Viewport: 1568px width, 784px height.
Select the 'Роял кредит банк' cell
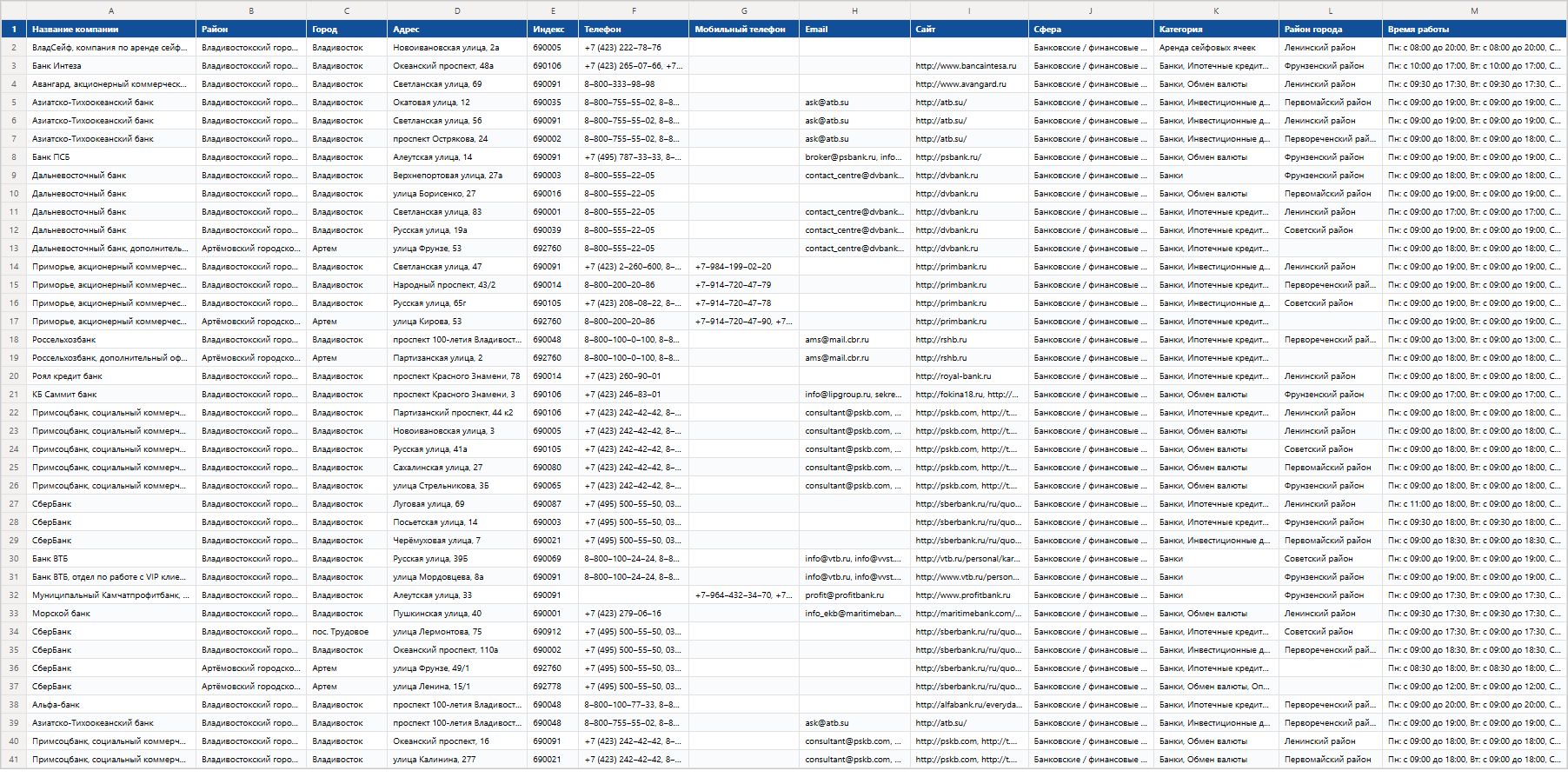[111, 376]
